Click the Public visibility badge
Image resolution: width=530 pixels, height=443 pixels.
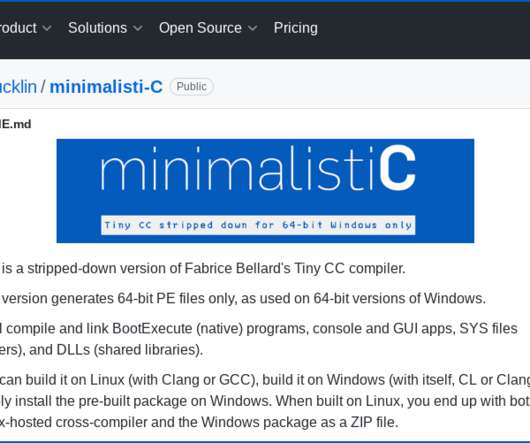pos(192,87)
